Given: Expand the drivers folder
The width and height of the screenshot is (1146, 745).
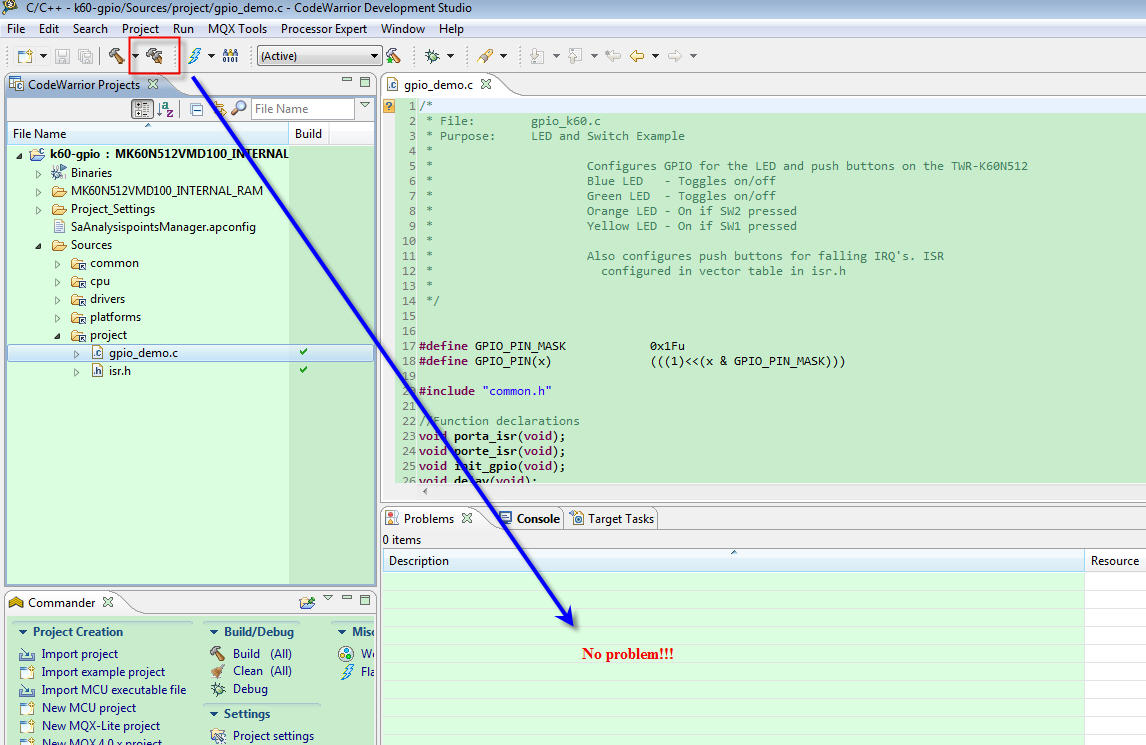Looking at the screenshot, I should click(x=58, y=300).
